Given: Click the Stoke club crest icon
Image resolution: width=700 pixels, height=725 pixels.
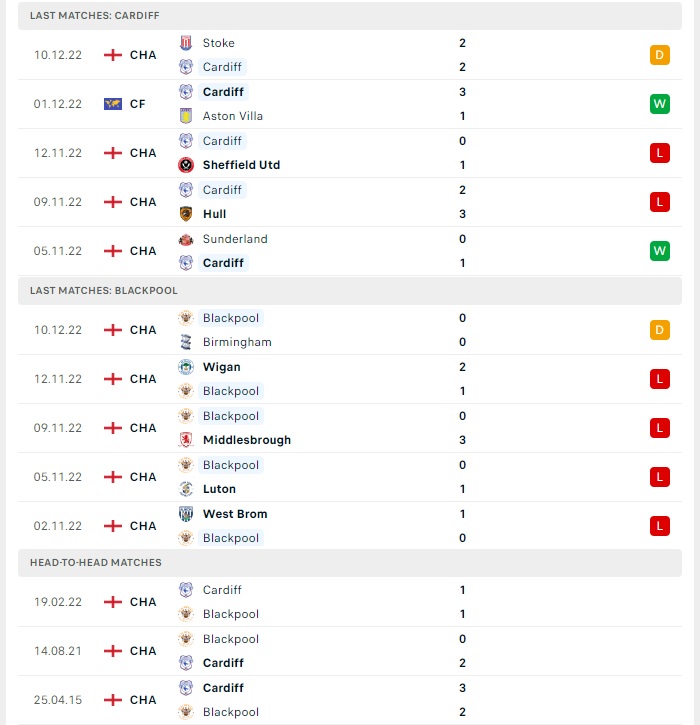Looking at the screenshot, I should coord(186,43).
